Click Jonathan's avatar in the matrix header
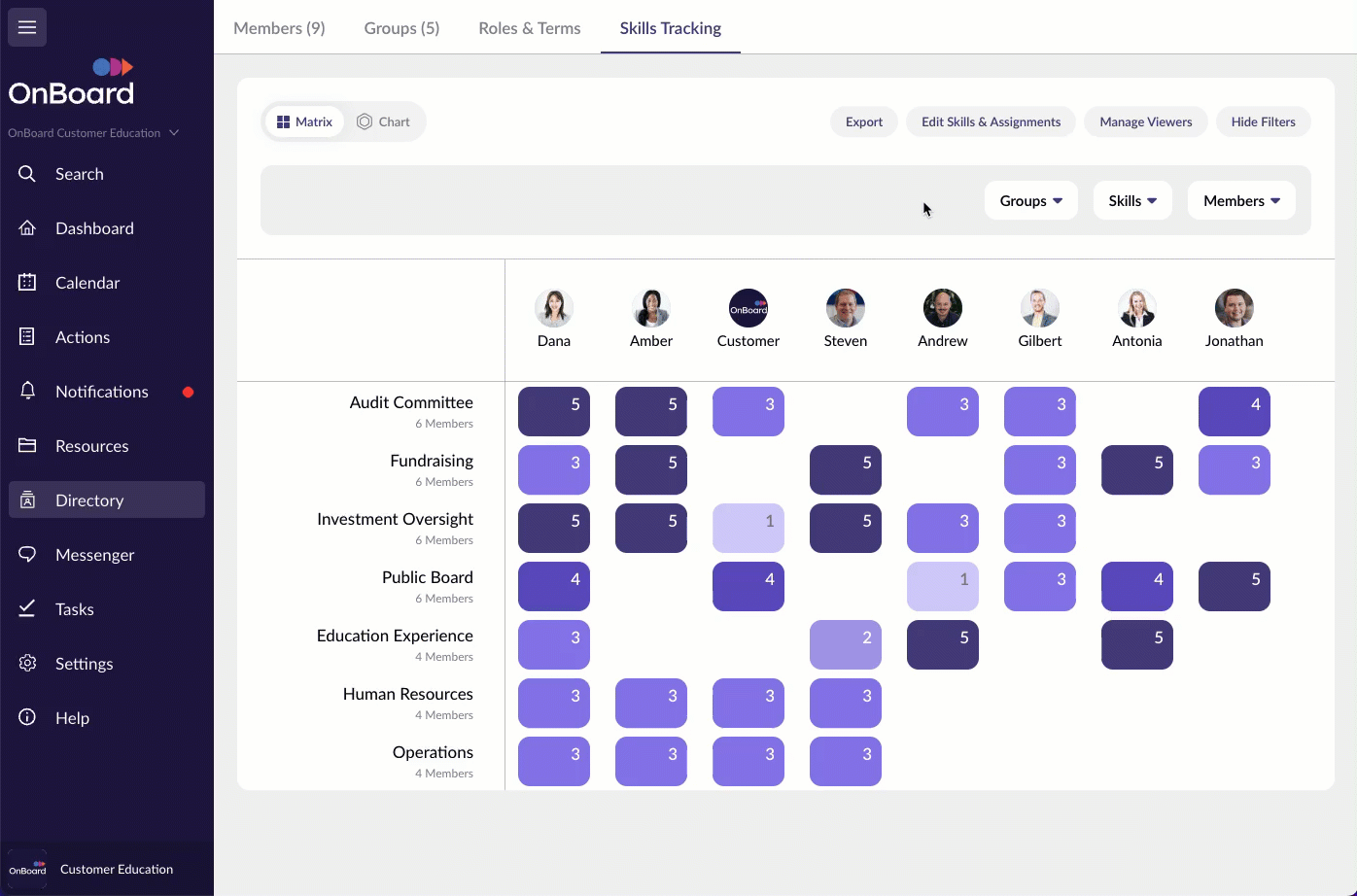This screenshot has width=1357, height=896. click(1234, 308)
